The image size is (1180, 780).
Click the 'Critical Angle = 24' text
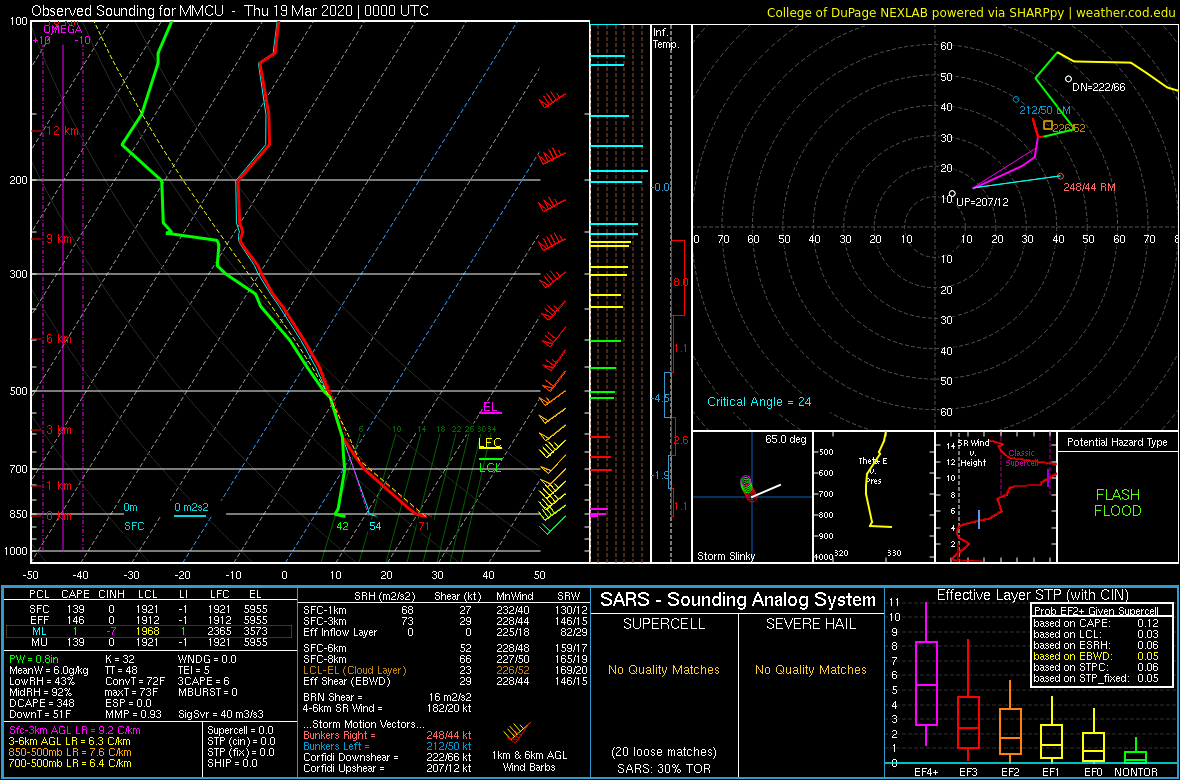click(x=759, y=401)
